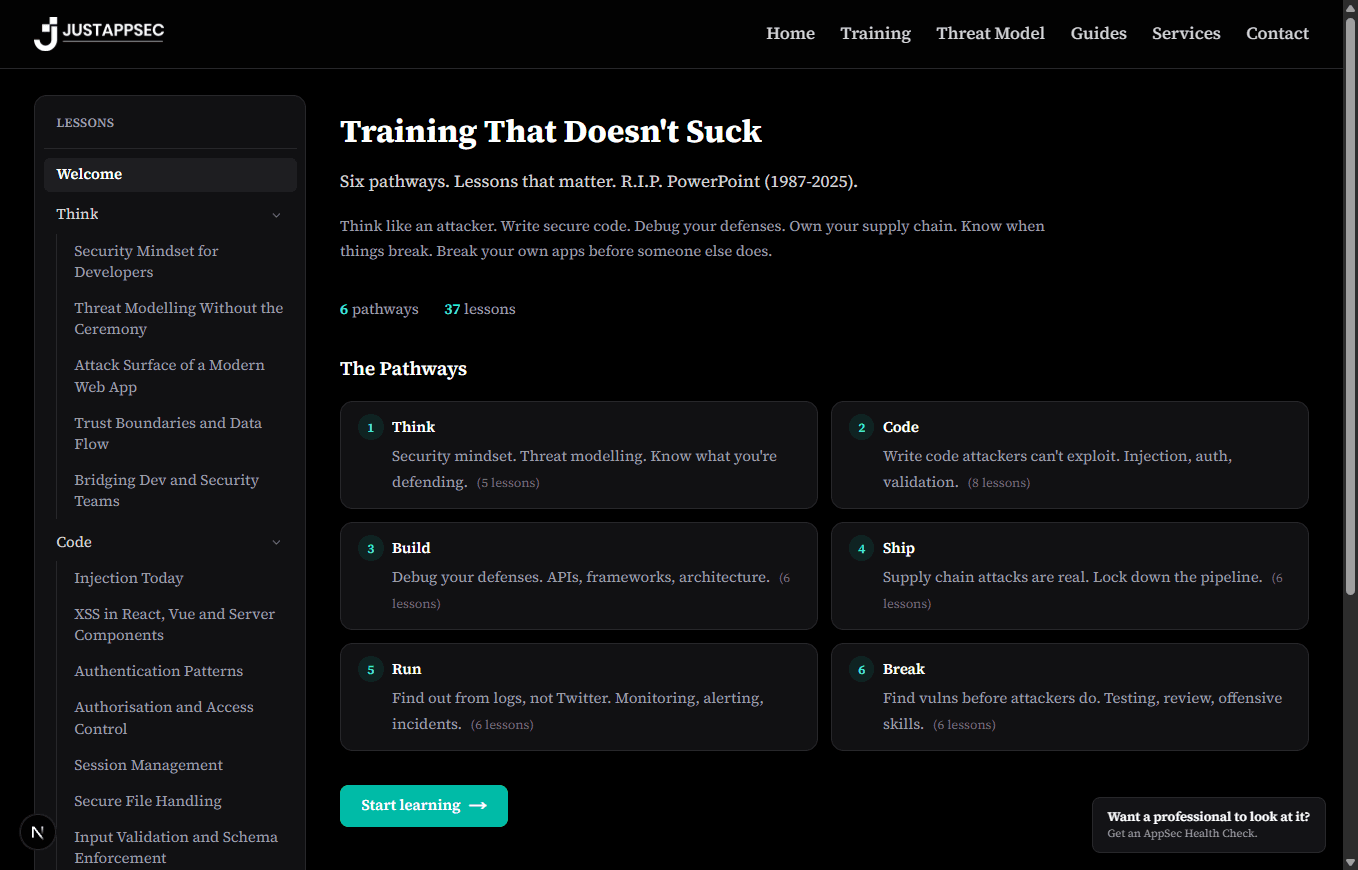Go to Home in top navigation
This screenshot has height=870, width=1358.
pyautogui.click(x=790, y=34)
